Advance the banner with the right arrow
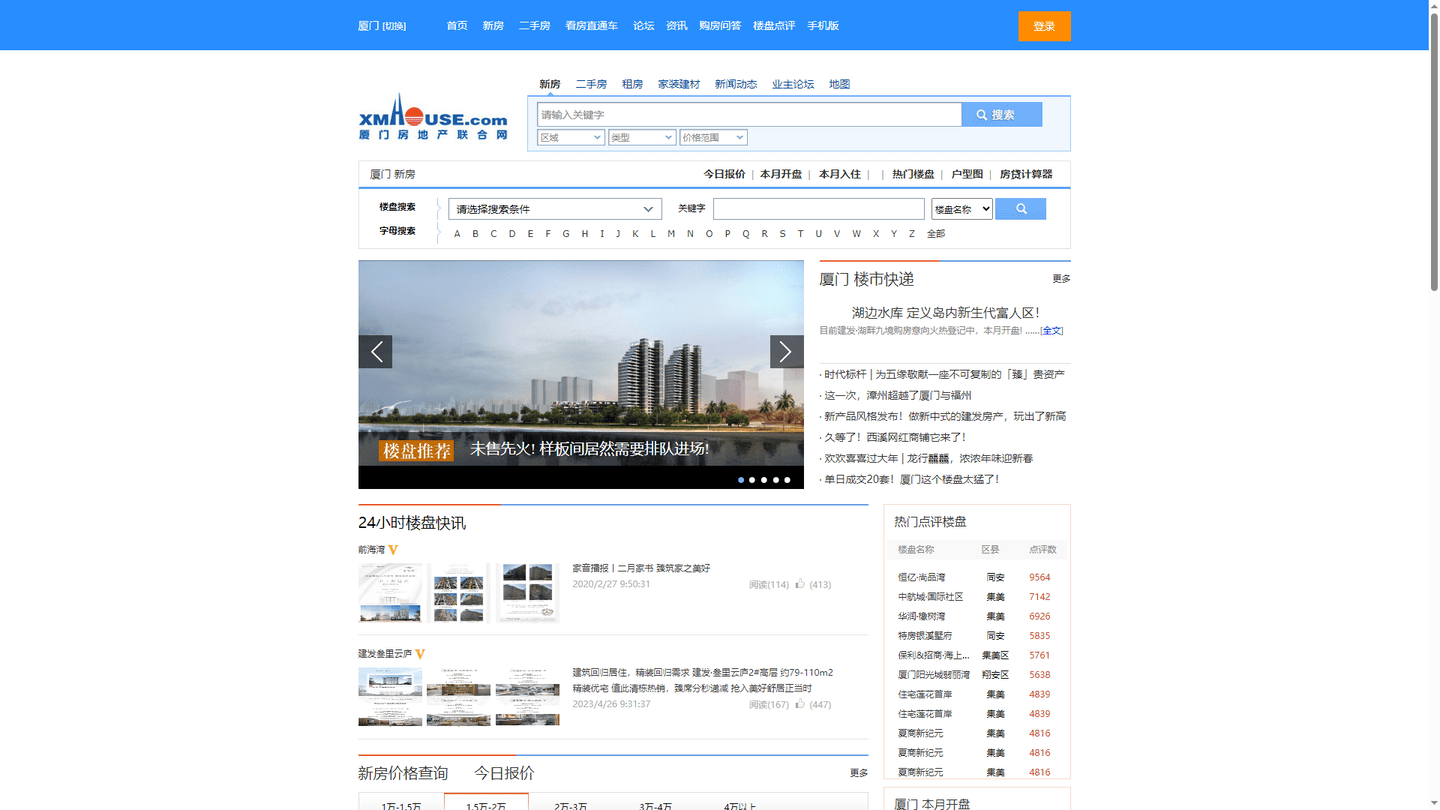This screenshot has width=1440, height=810. click(x=786, y=351)
